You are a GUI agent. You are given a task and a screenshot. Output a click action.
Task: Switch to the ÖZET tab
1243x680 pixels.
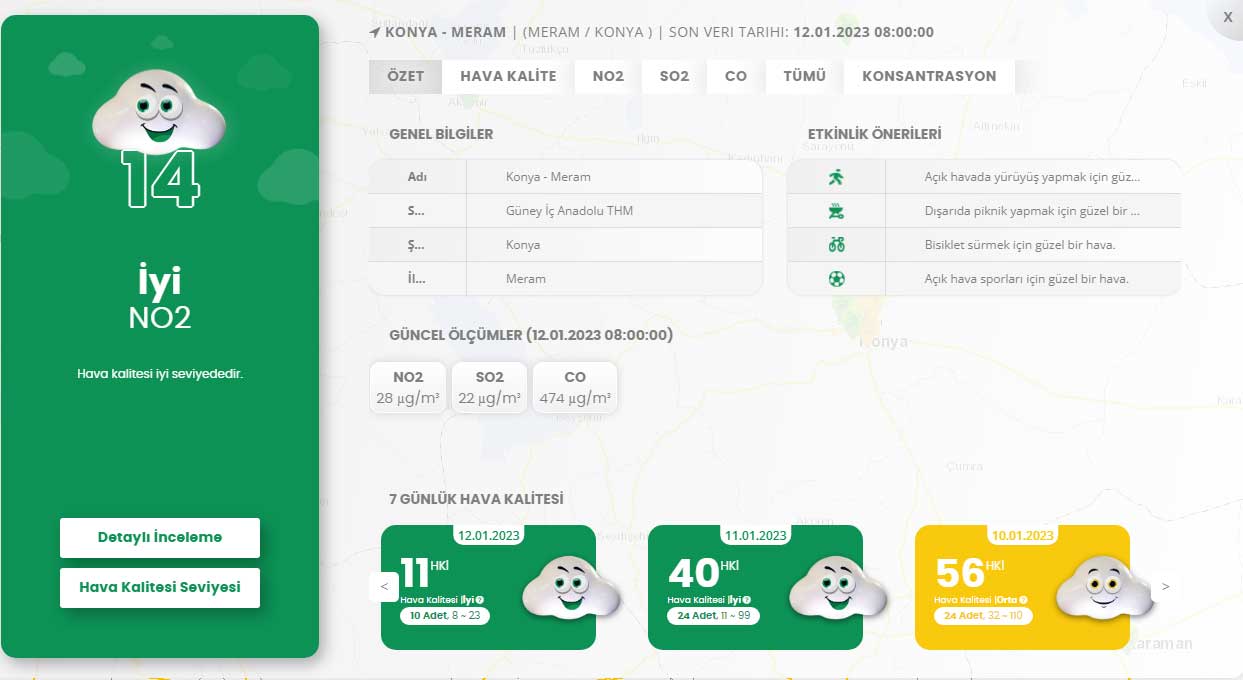point(405,76)
